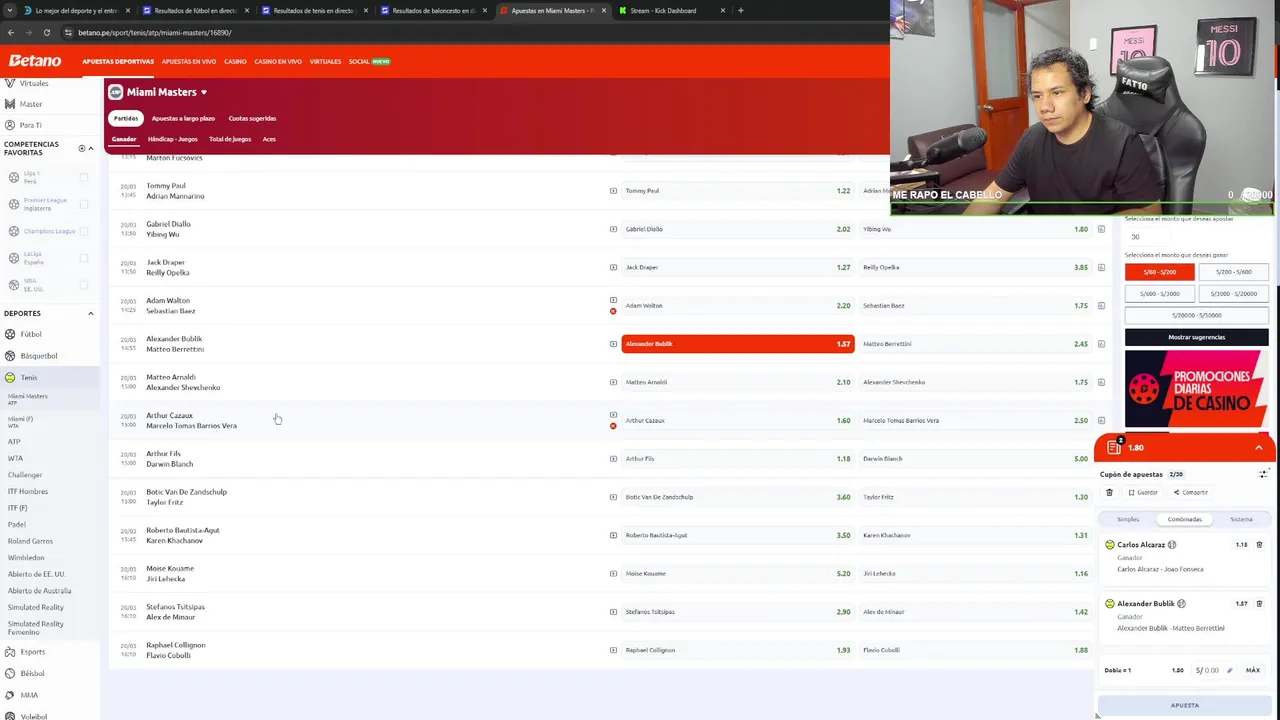
Task: Select the Tenis sport icon
Action: 10,377
